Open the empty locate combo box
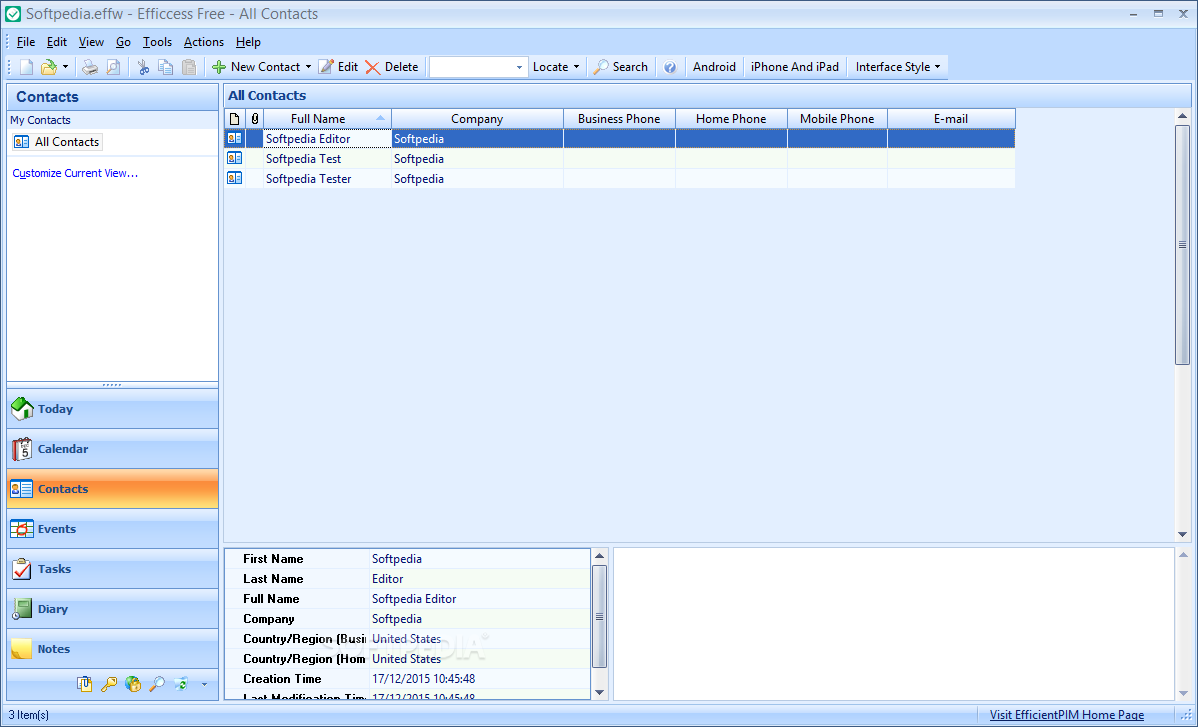The width and height of the screenshot is (1198, 727). 478,67
